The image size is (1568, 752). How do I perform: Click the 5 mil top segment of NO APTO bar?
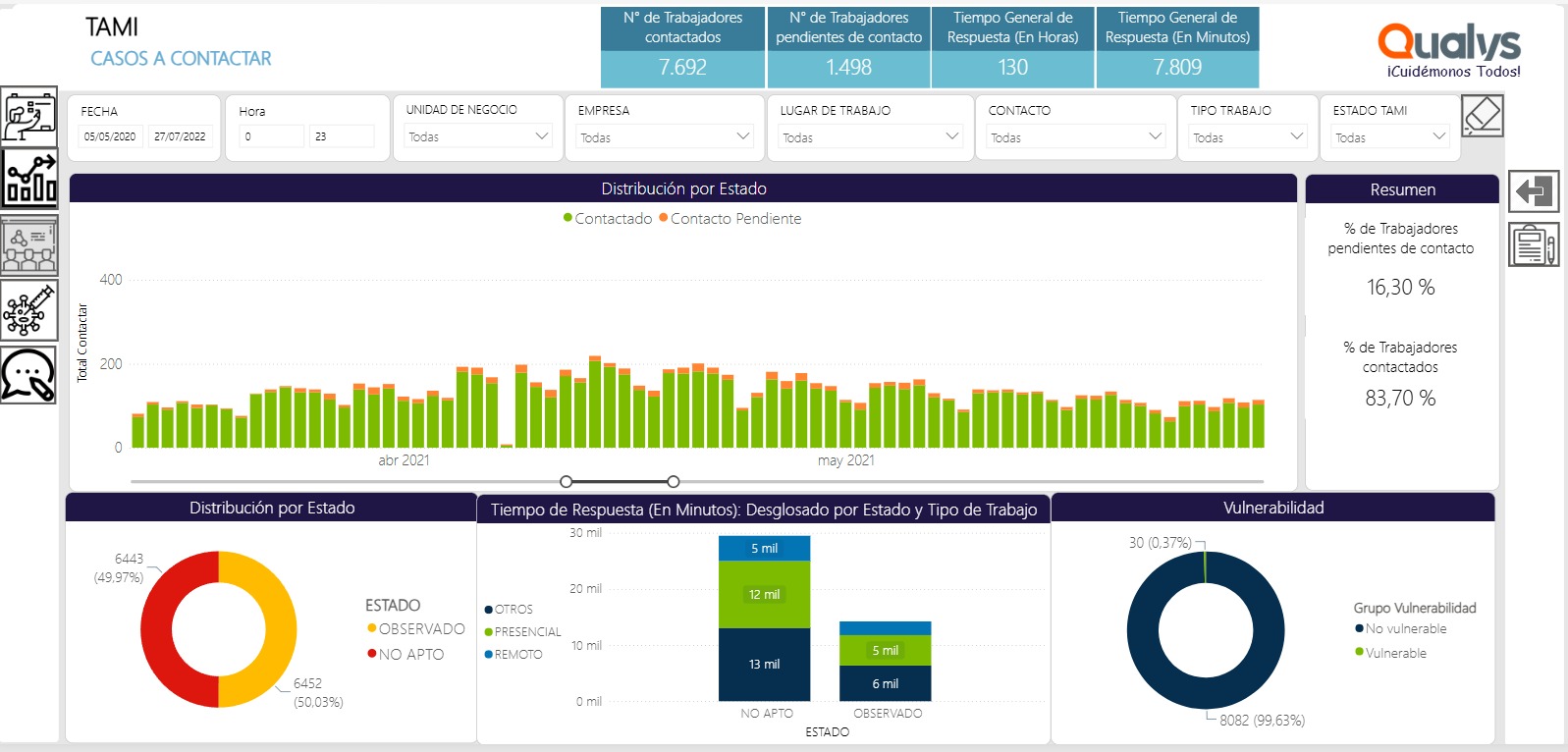[x=764, y=549]
